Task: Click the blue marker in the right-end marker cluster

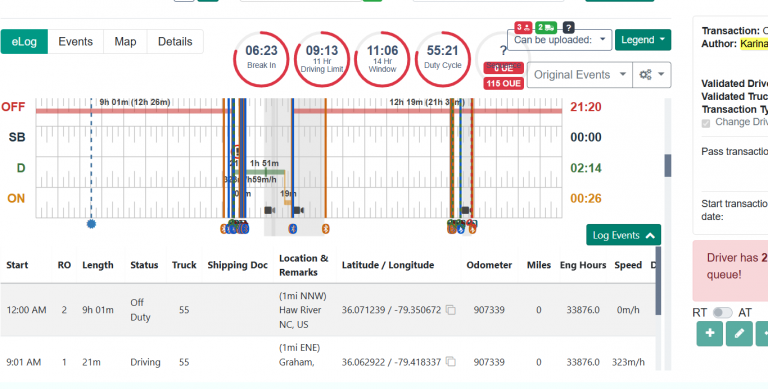Action: (460, 229)
